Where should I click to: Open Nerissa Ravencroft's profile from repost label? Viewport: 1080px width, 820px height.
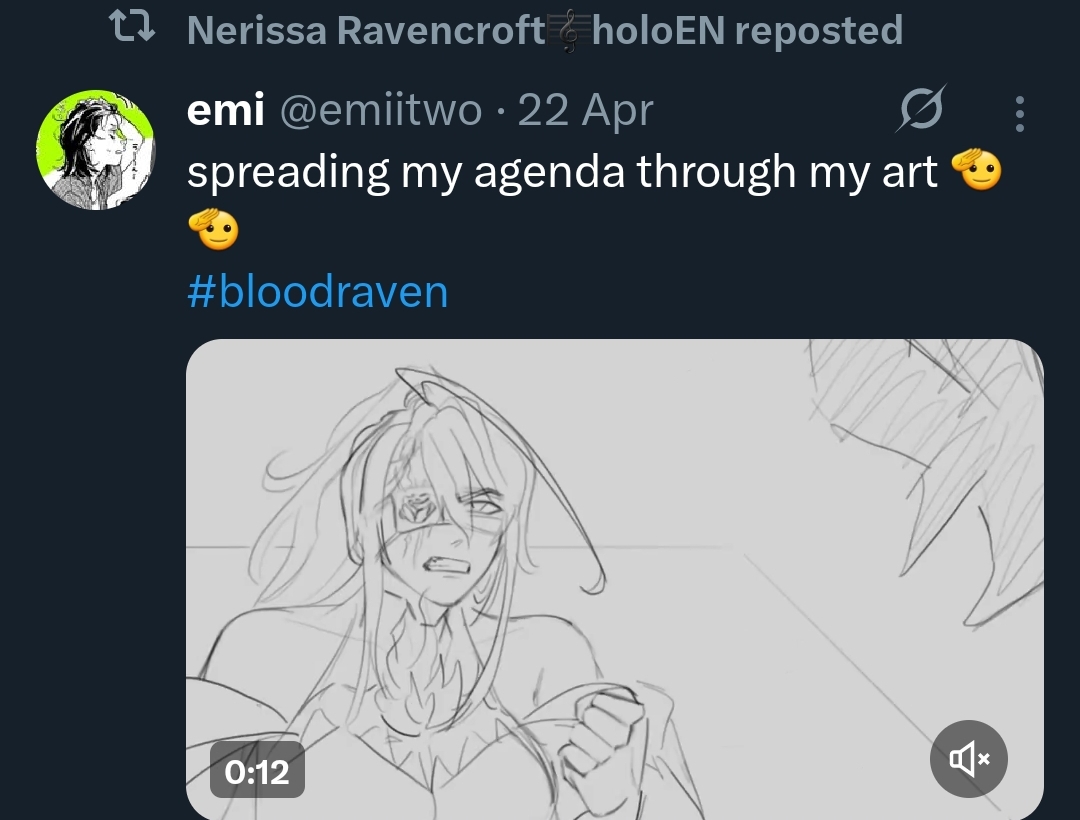[366, 30]
